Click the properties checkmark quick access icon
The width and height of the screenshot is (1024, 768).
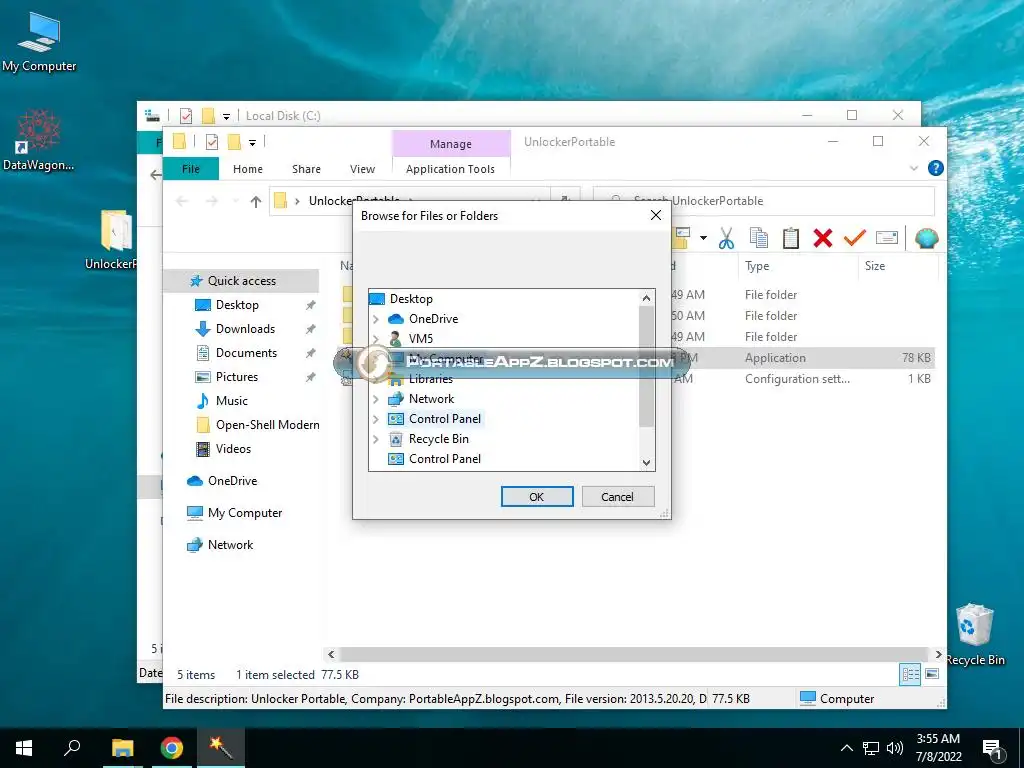[x=212, y=142]
